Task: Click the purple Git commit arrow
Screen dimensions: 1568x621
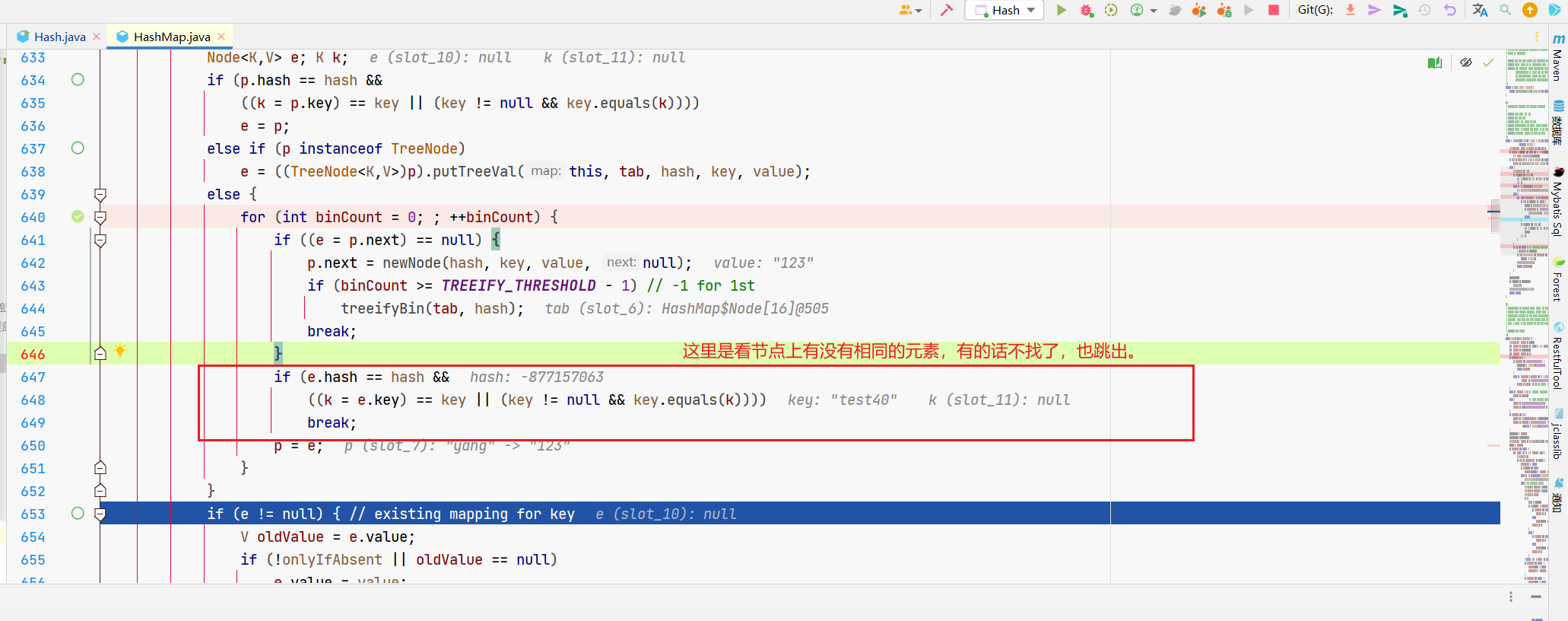Action: click(x=1374, y=10)
